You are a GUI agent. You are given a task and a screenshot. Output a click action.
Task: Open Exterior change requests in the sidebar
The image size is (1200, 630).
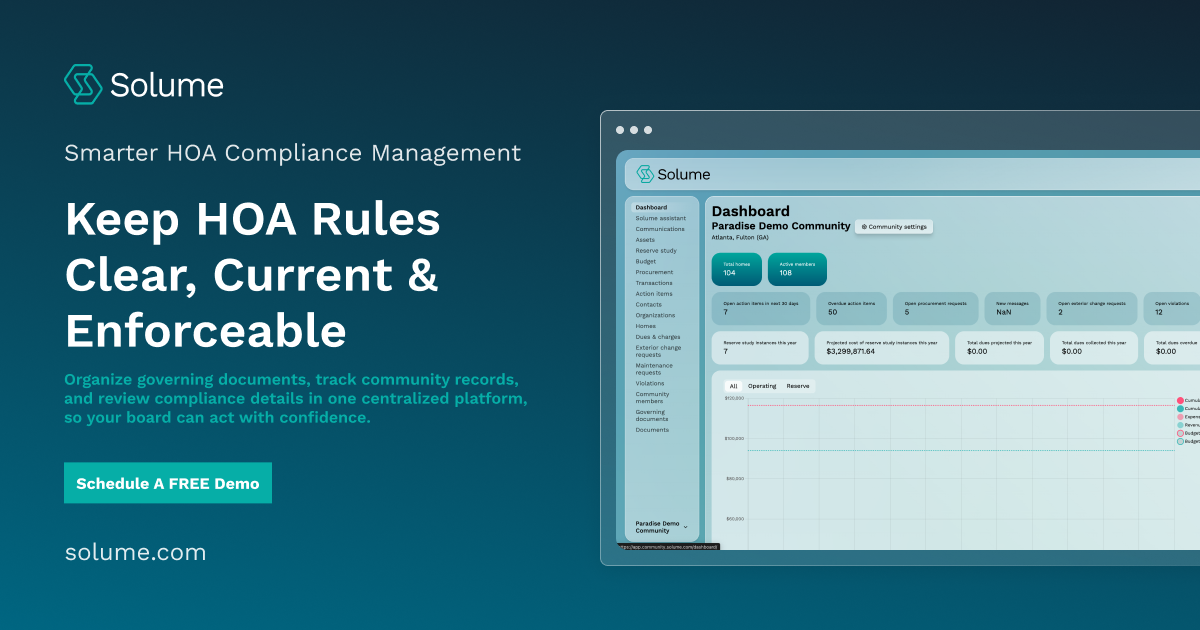(x=658, y=351)
